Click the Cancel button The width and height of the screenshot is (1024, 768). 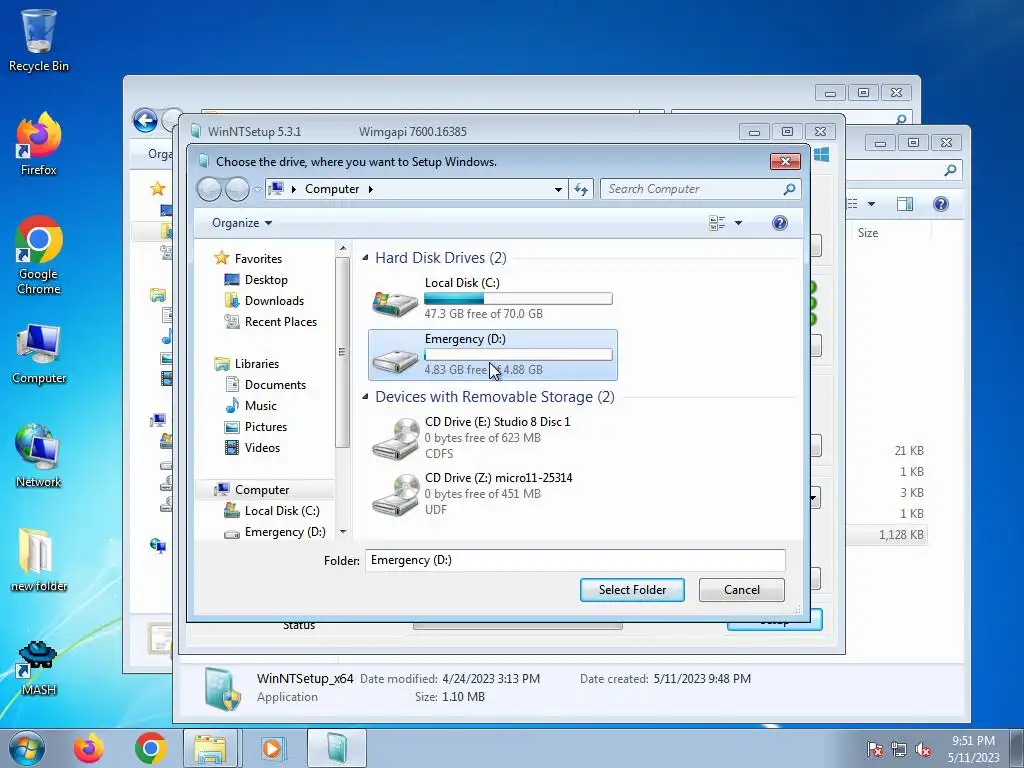tap(741, 590)
